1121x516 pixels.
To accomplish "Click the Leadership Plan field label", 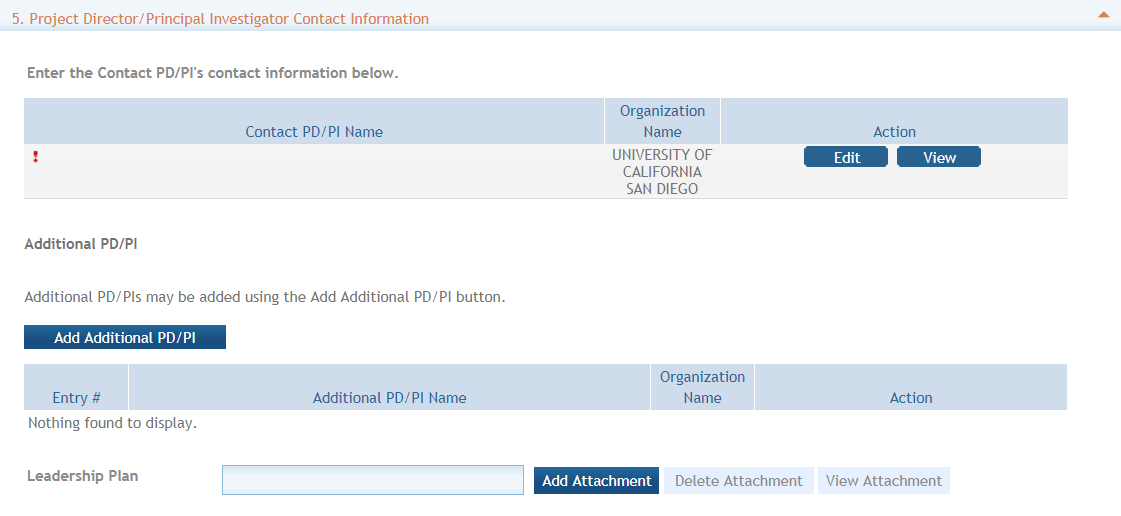I will [x=83, y=476].
